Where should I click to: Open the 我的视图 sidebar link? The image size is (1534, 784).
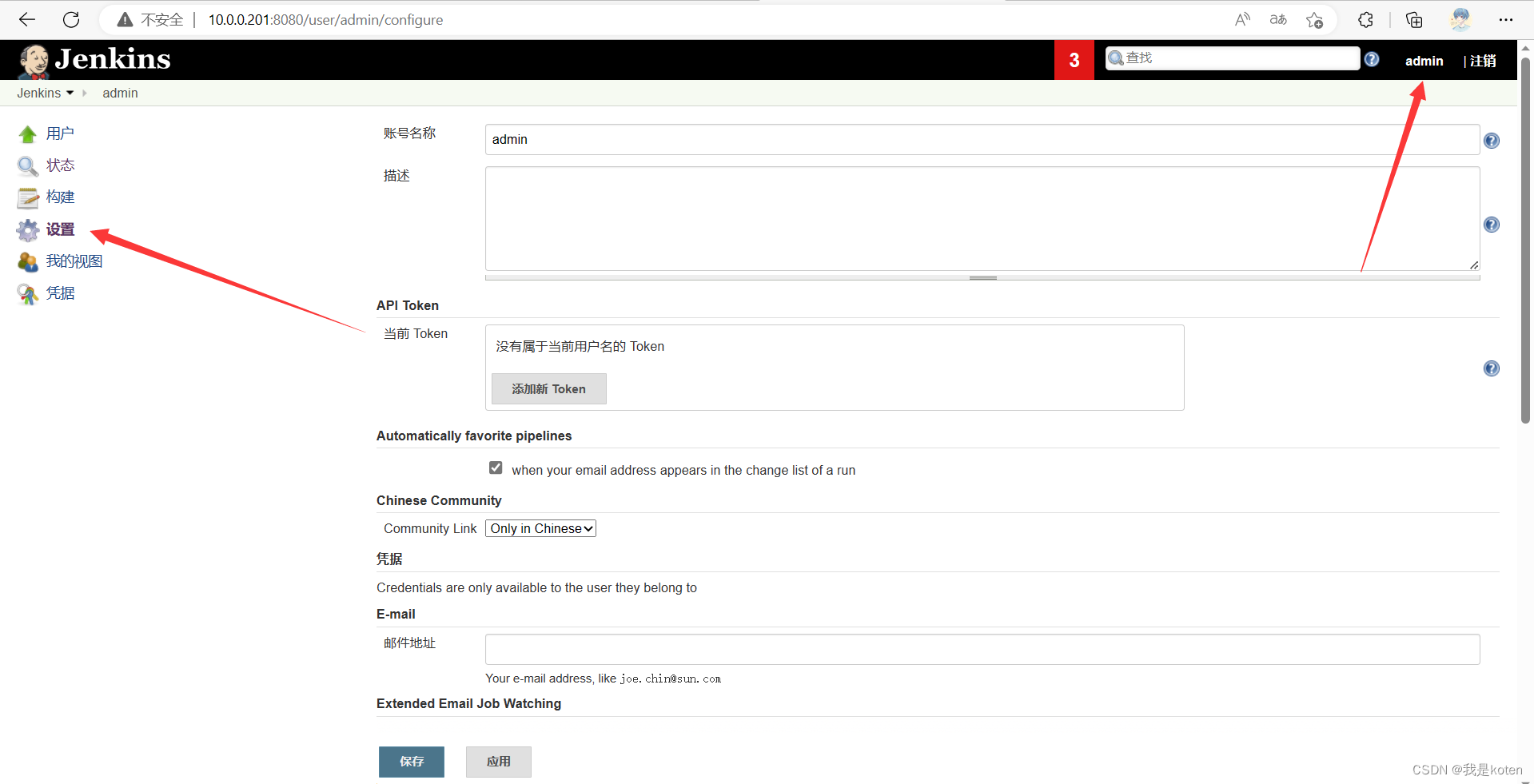click(74, 261)
